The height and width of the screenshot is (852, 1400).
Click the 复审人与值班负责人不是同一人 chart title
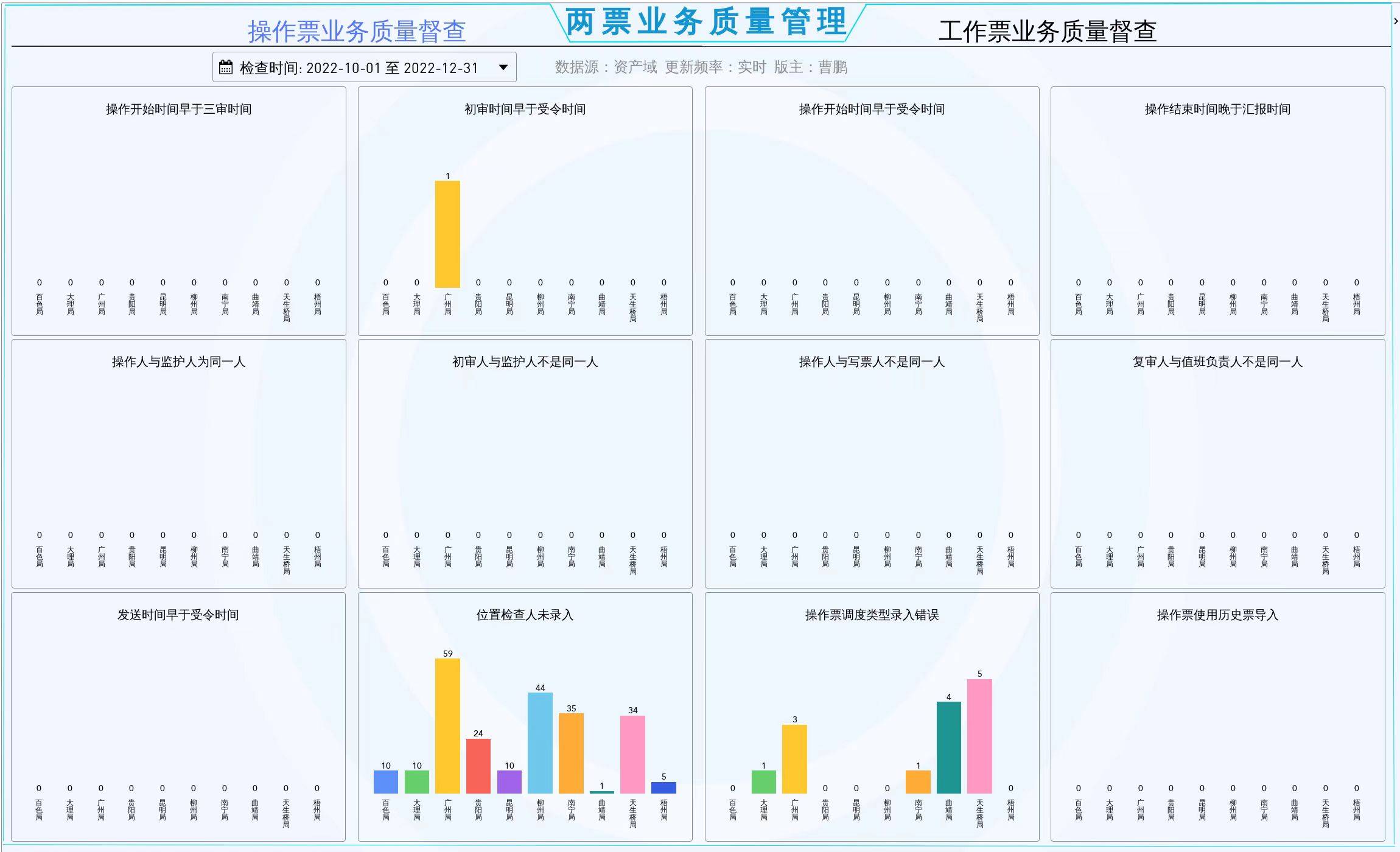click(1217, 361)
